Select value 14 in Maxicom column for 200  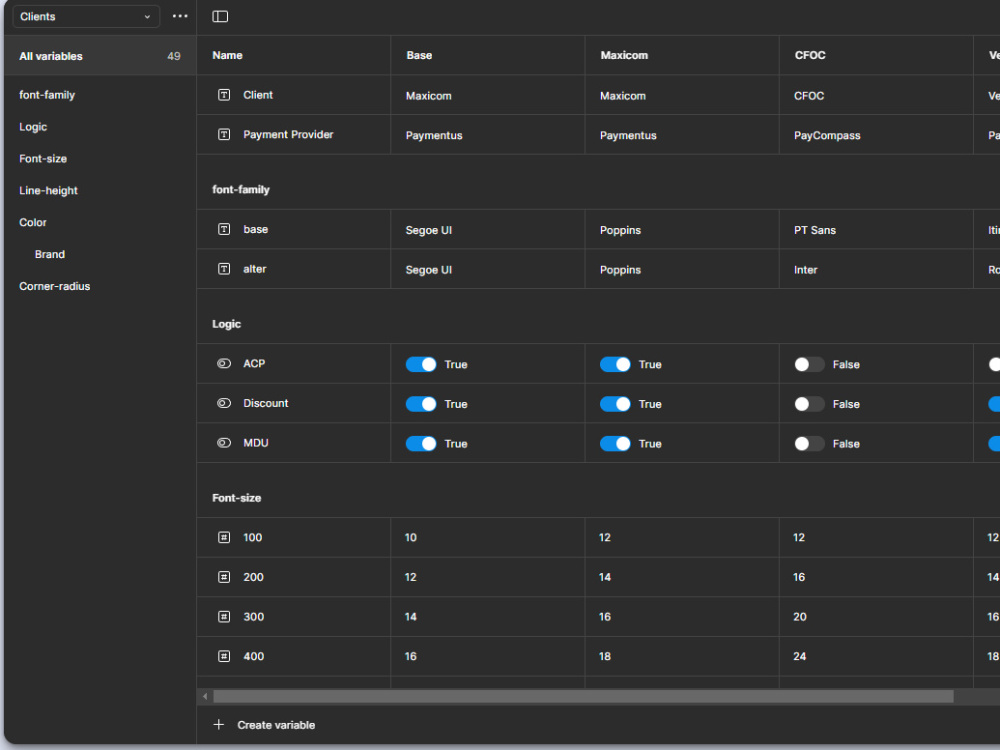coord(605,577)
